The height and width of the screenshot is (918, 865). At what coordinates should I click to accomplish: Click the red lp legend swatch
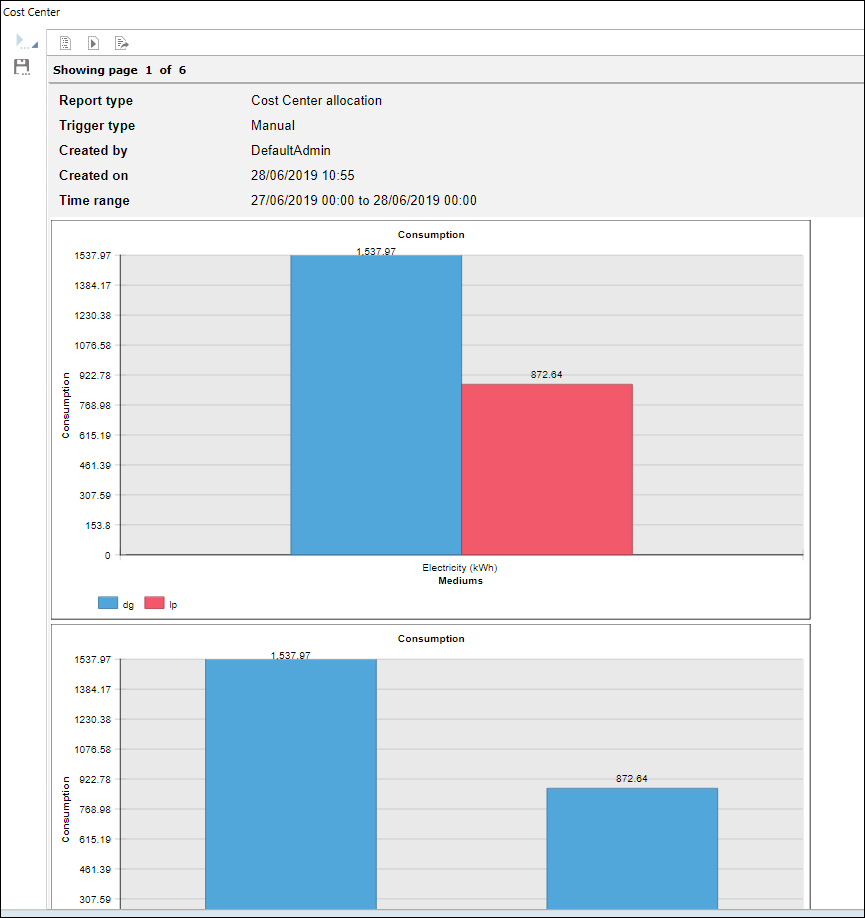pyautogui.click(x=154, y=603)
